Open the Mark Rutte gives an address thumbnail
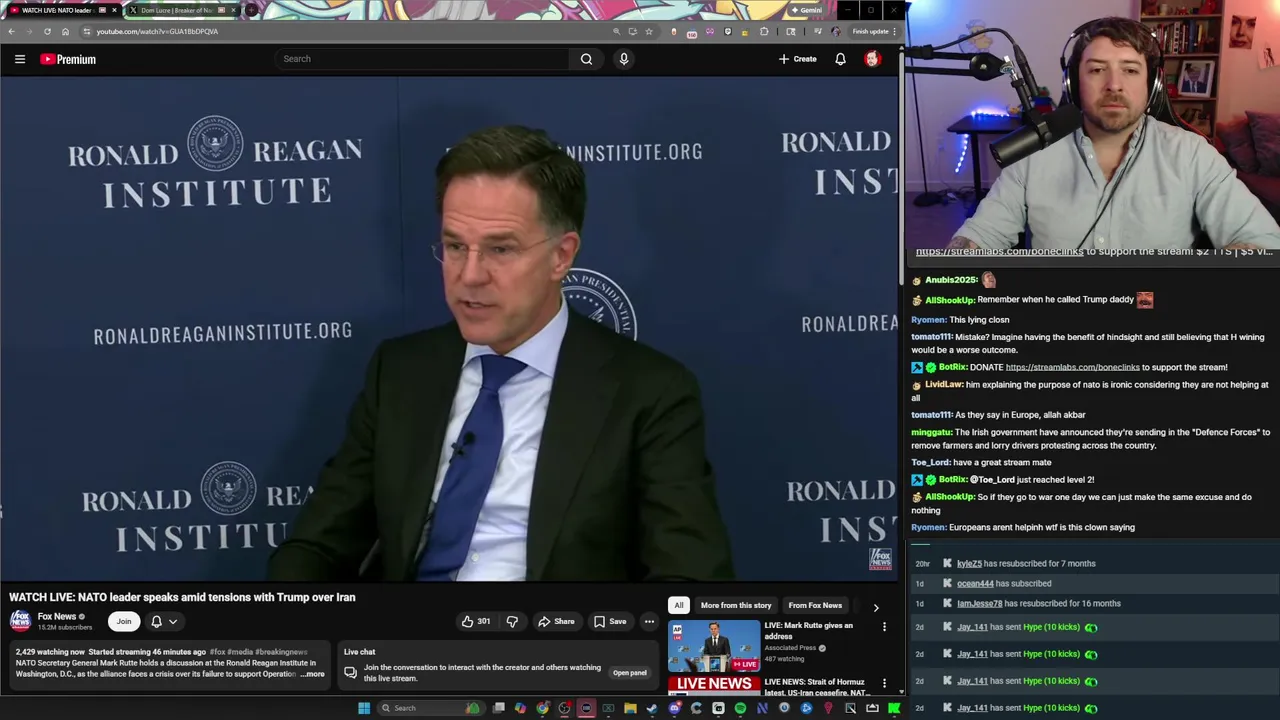This screenshot has width=1280, height=720. 714,646
